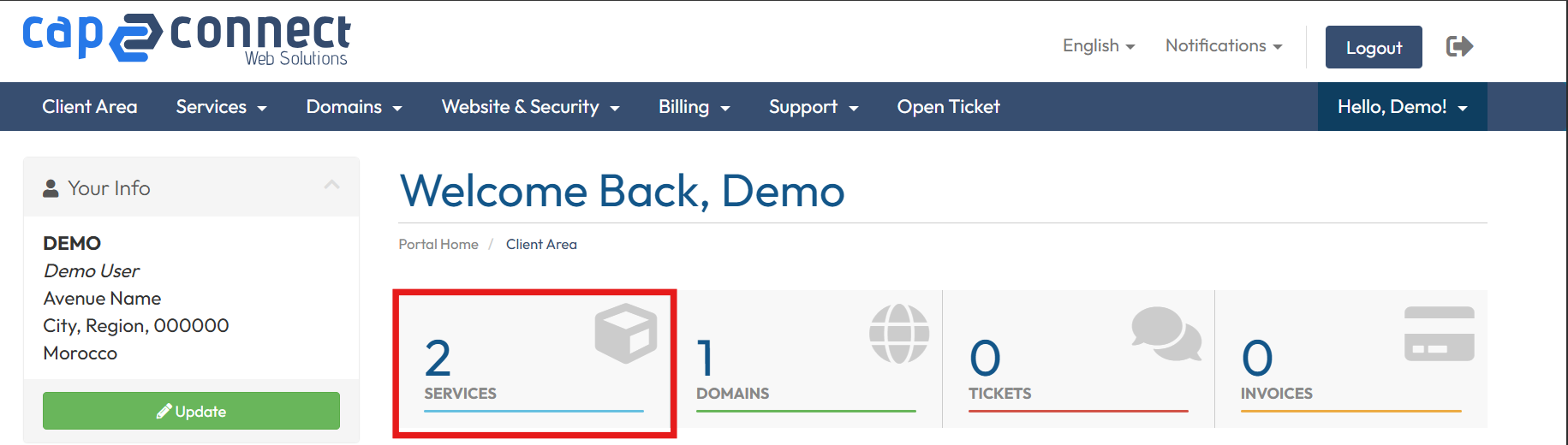Open the Services navigation menu

(221, 107)
